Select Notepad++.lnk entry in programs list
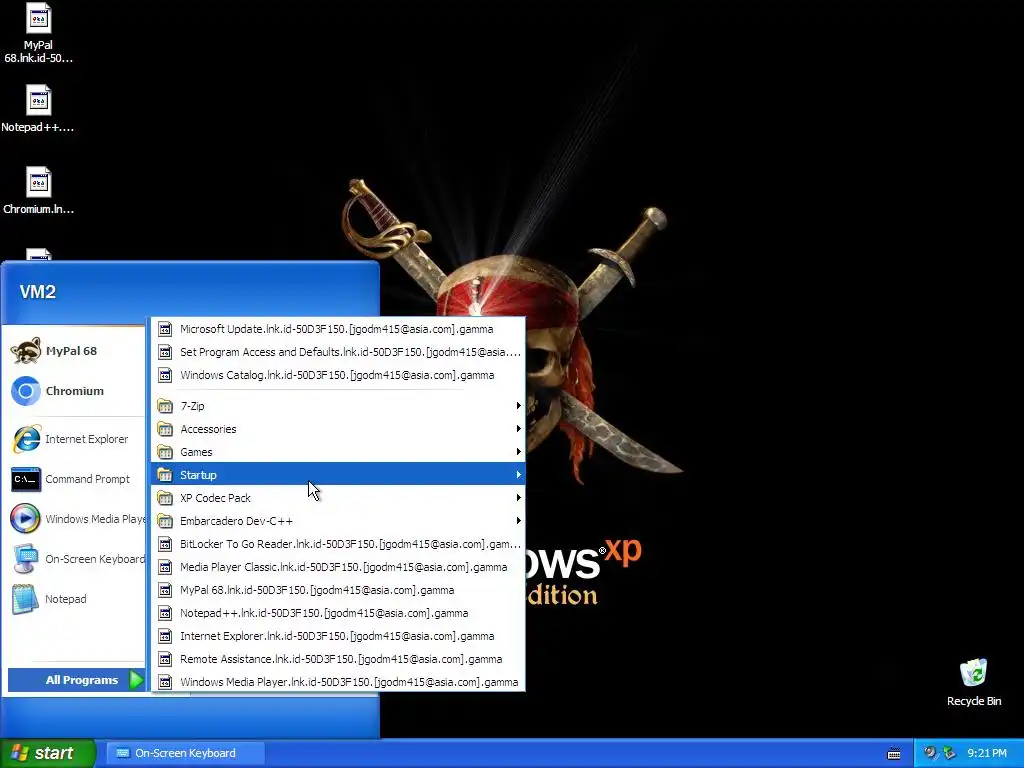Image resolution: width=1024 pixels, height=768 pixels. (x=338, y=613)
